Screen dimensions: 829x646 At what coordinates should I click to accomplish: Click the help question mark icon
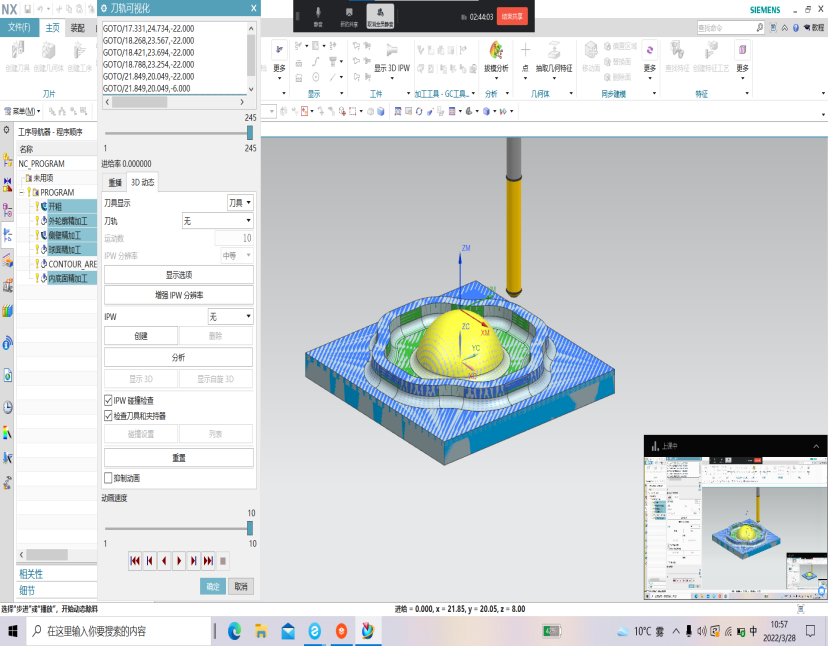click(x=796, y=27)
